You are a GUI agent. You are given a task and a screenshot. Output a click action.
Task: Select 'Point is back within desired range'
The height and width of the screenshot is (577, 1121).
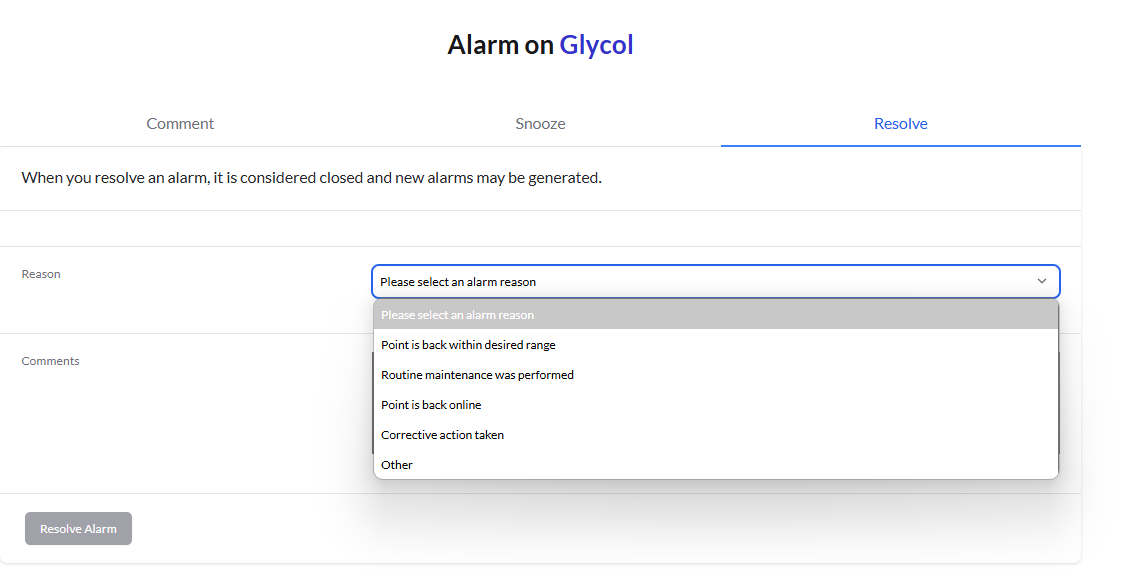[x=716, y=345]
